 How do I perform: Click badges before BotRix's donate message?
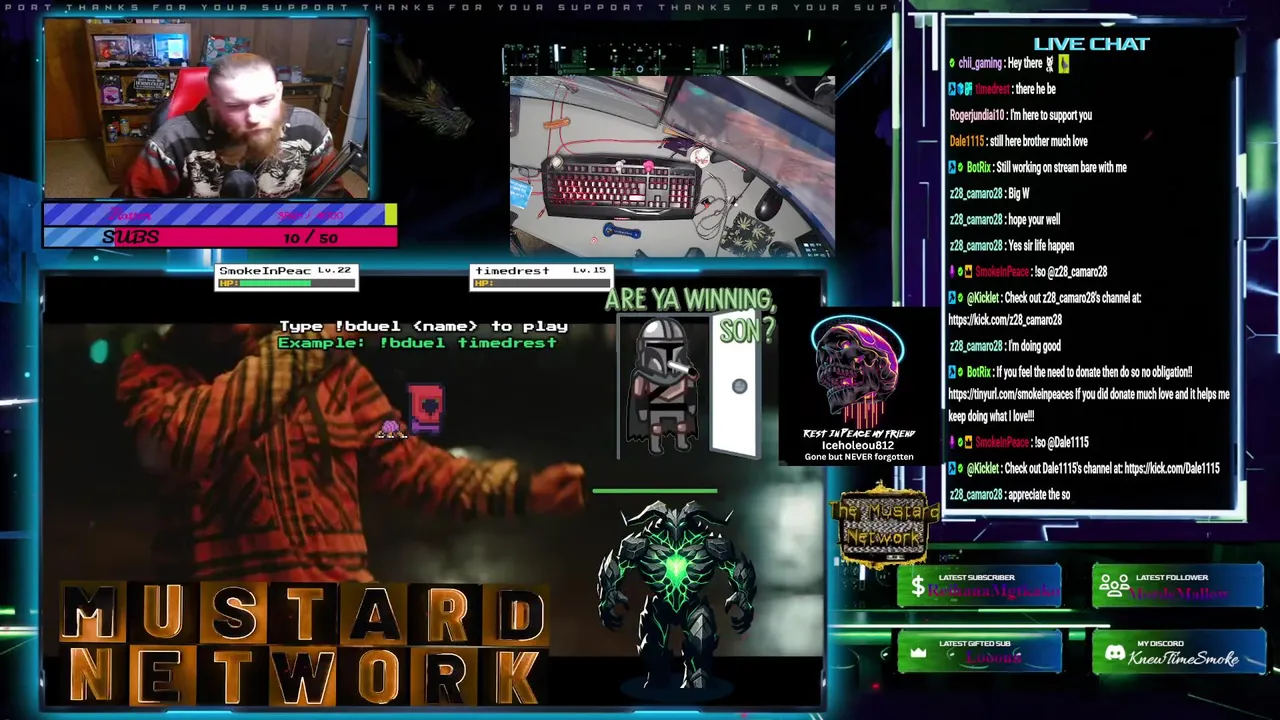pyautogui.click(x=956, y=372)
